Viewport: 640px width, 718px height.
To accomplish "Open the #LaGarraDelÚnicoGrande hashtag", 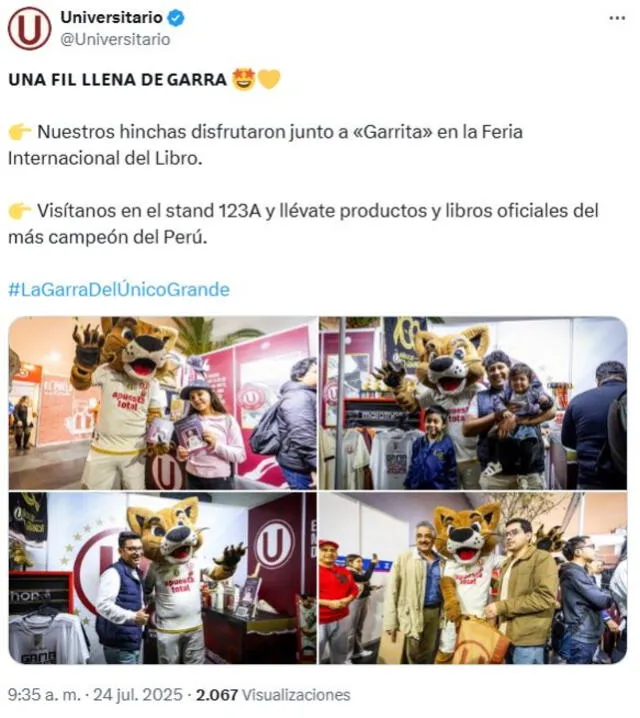I will point(119,290).
